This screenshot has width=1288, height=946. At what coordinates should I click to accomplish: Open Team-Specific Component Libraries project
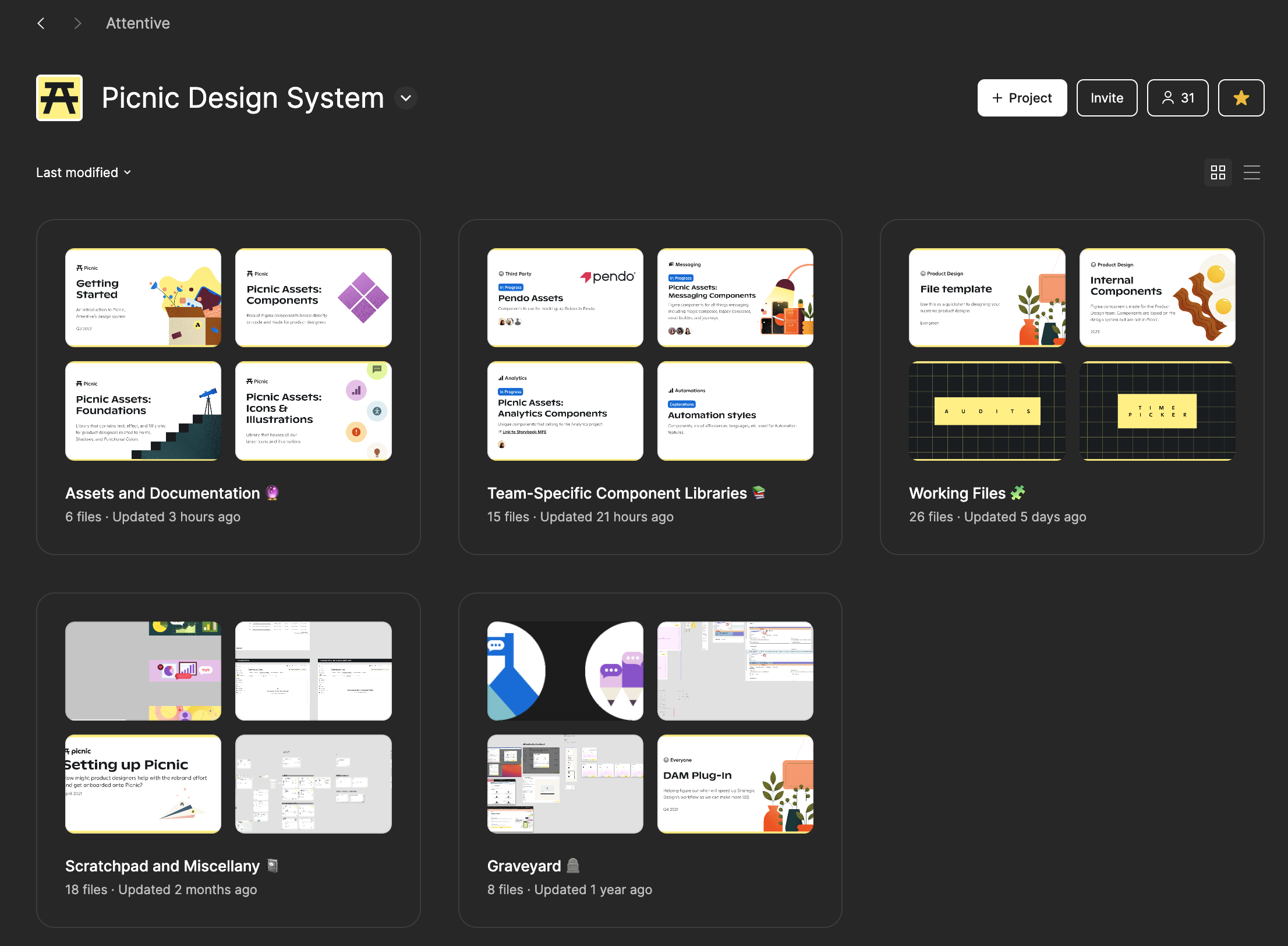(617, 493)
